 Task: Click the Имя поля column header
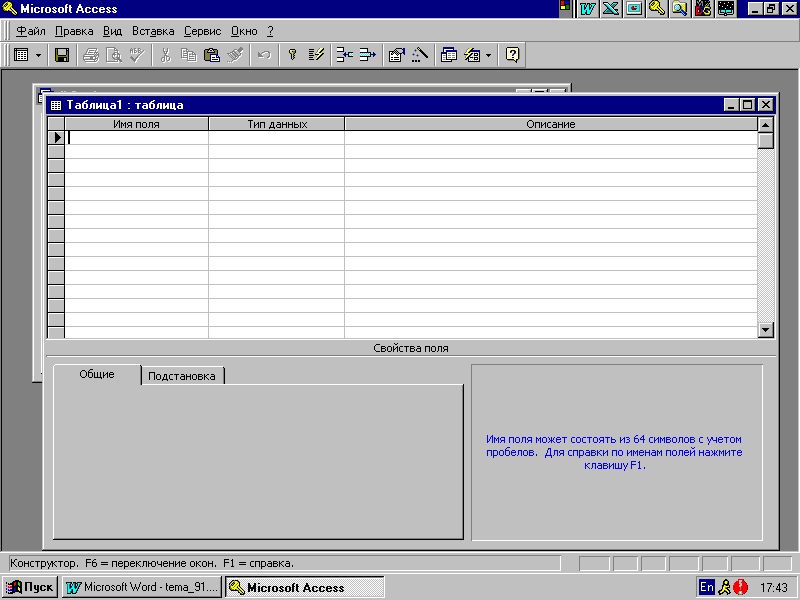137,124
